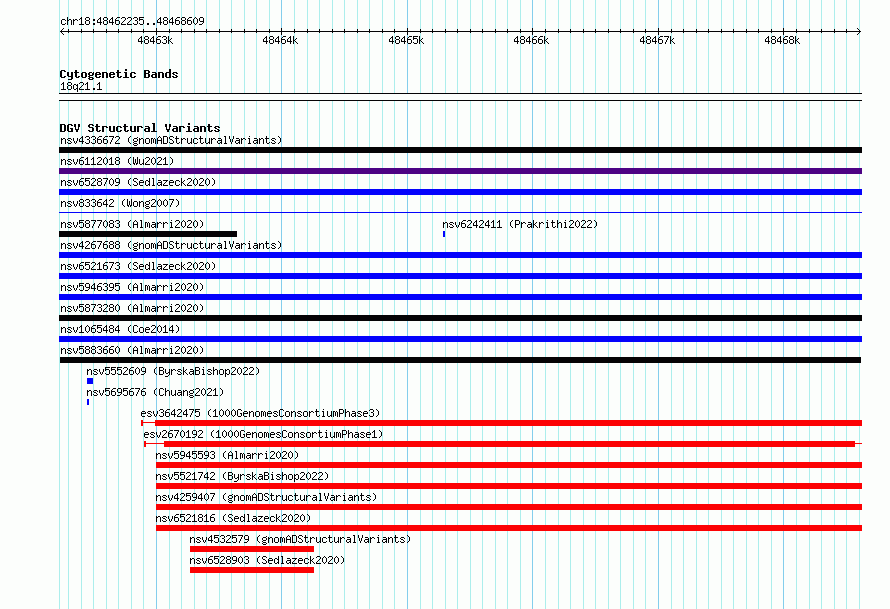The width and height of the screenshot is (890, 609).
Task: Select esv2670192 1000GenomesConsortiumPhase1 label
Action: pyautogui.click(x=263, y=434)
